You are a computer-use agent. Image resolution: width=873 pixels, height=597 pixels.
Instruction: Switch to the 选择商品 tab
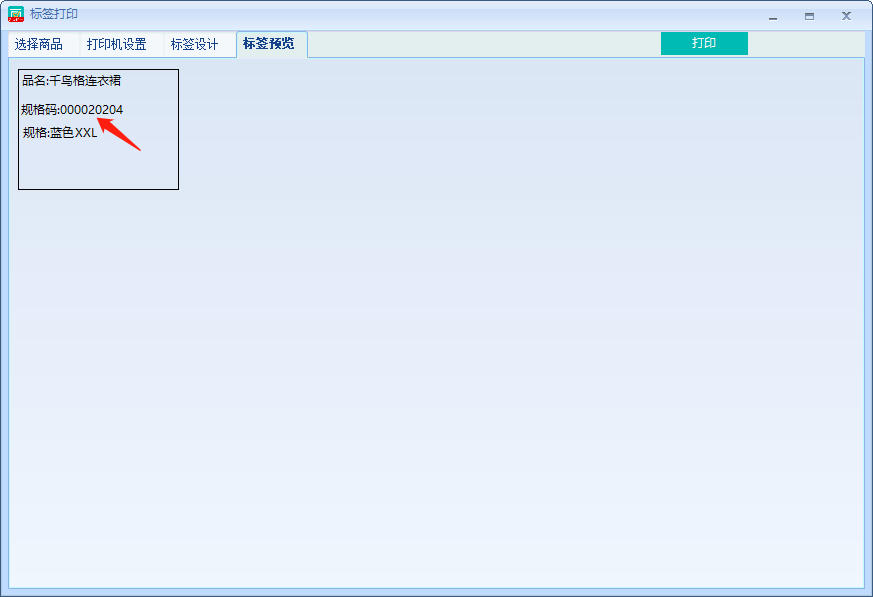tap(39, 45)
